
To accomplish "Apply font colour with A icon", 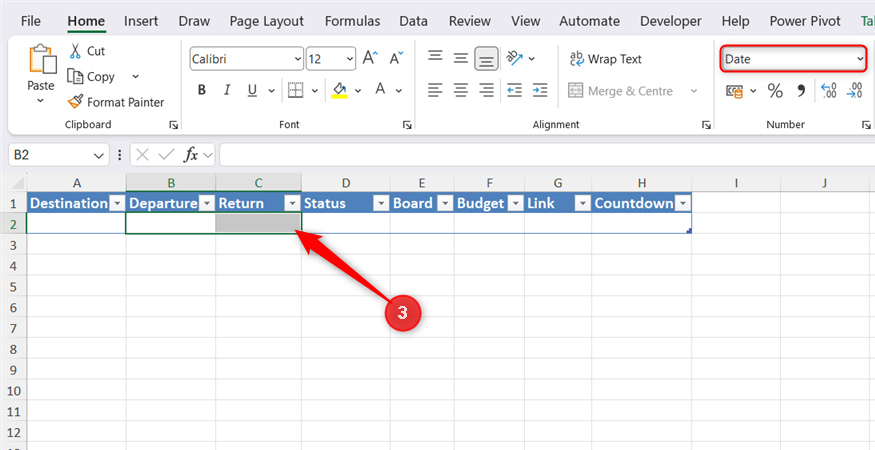I will pyautogui.click(x=381, y=89).
